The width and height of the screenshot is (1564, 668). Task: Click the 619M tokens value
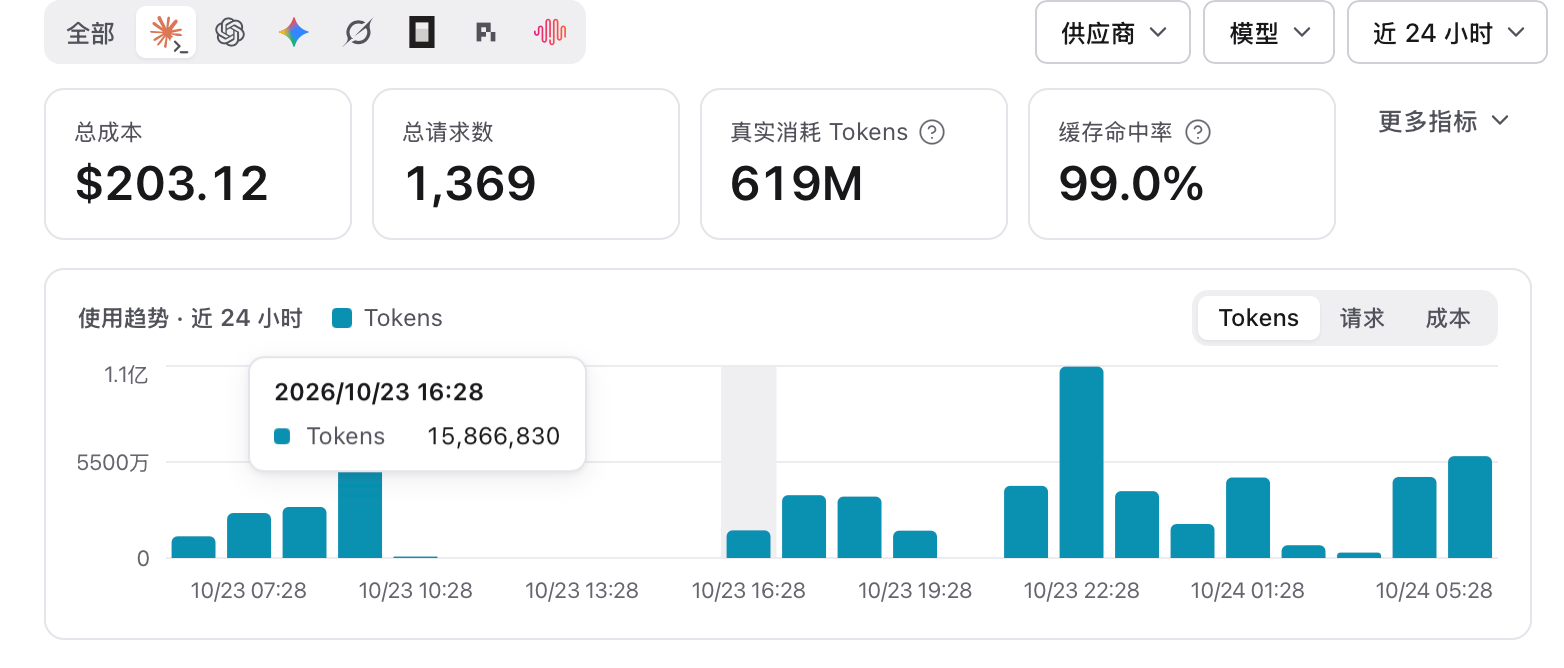pos(797,184)
